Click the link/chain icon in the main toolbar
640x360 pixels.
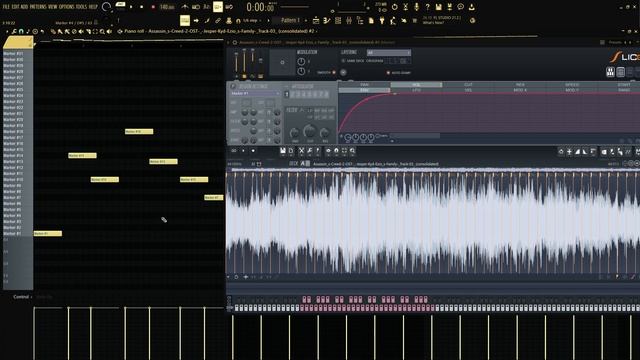click(x=218, y=20)
